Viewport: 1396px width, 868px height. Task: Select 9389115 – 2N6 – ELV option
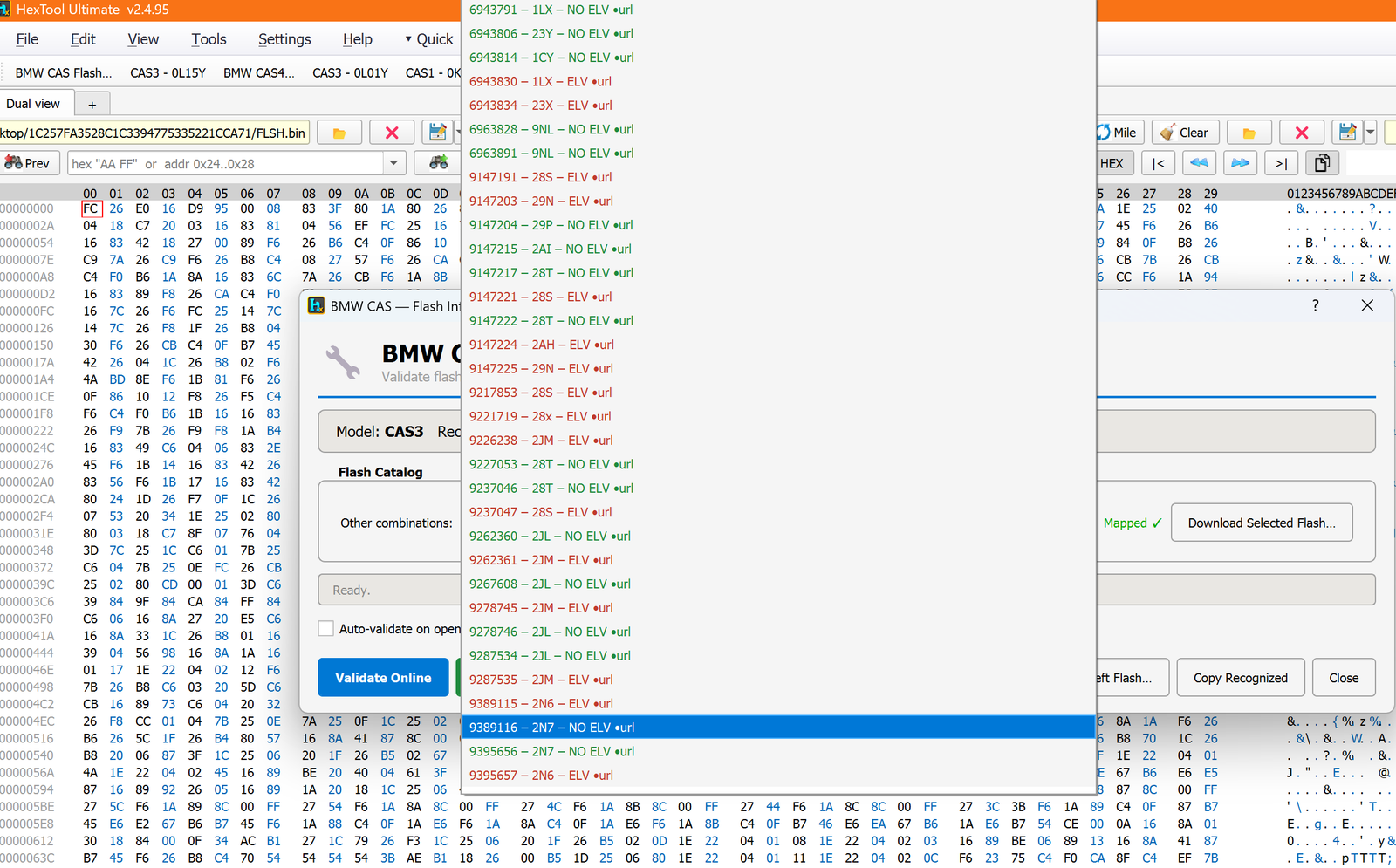click(x=778, y=703)
